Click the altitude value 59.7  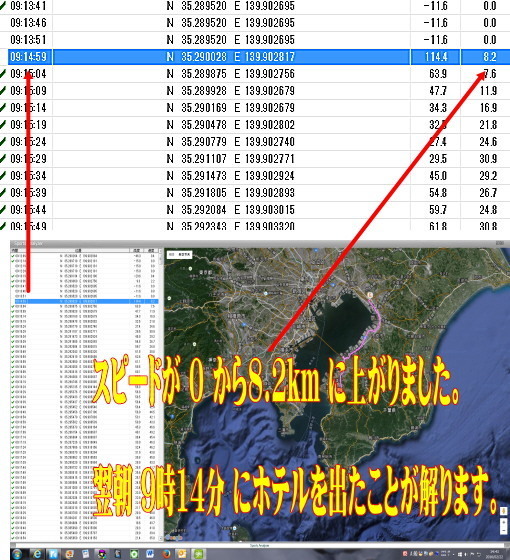[x=438, y=209]
